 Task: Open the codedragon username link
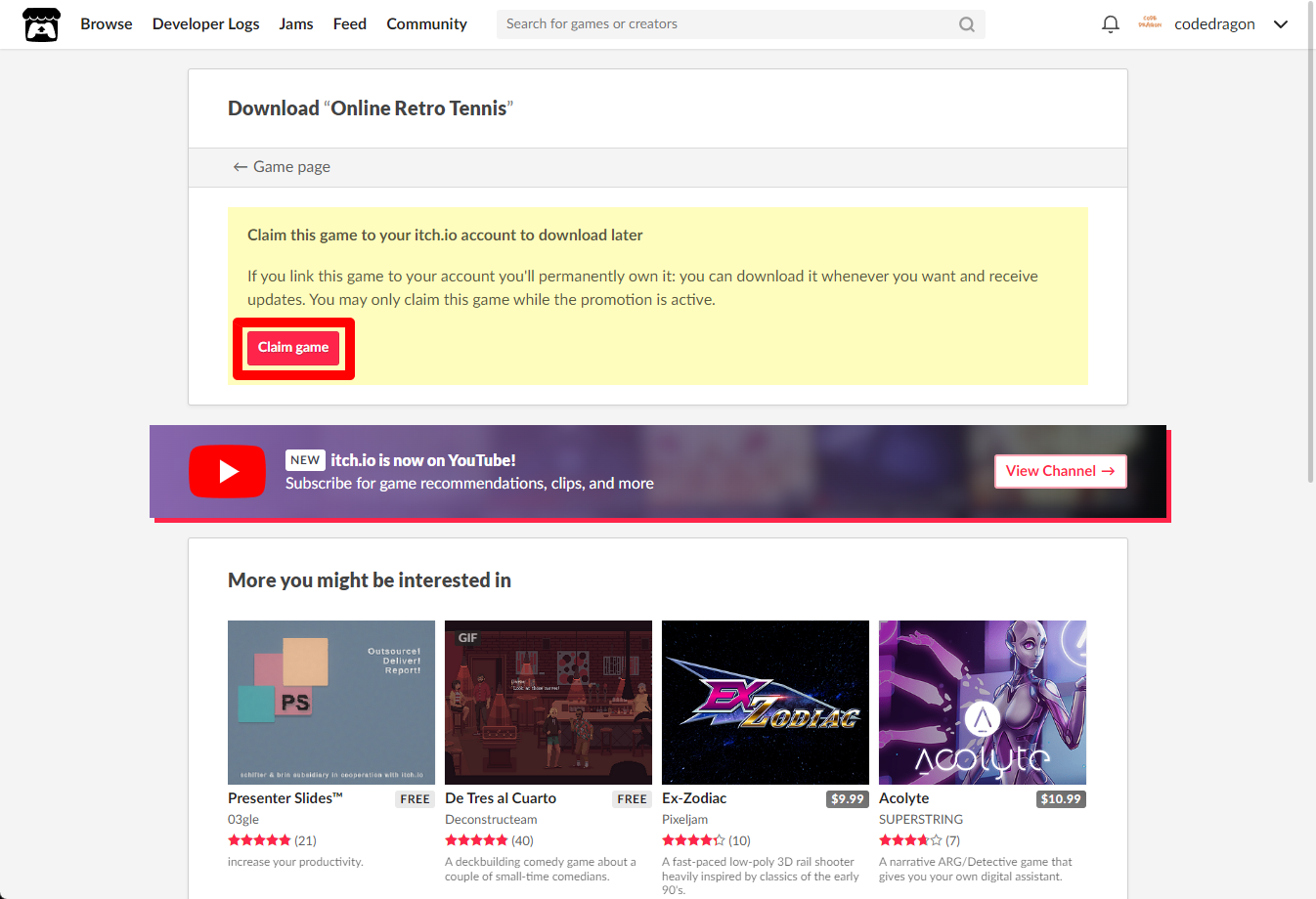(x=1214, y=24)
